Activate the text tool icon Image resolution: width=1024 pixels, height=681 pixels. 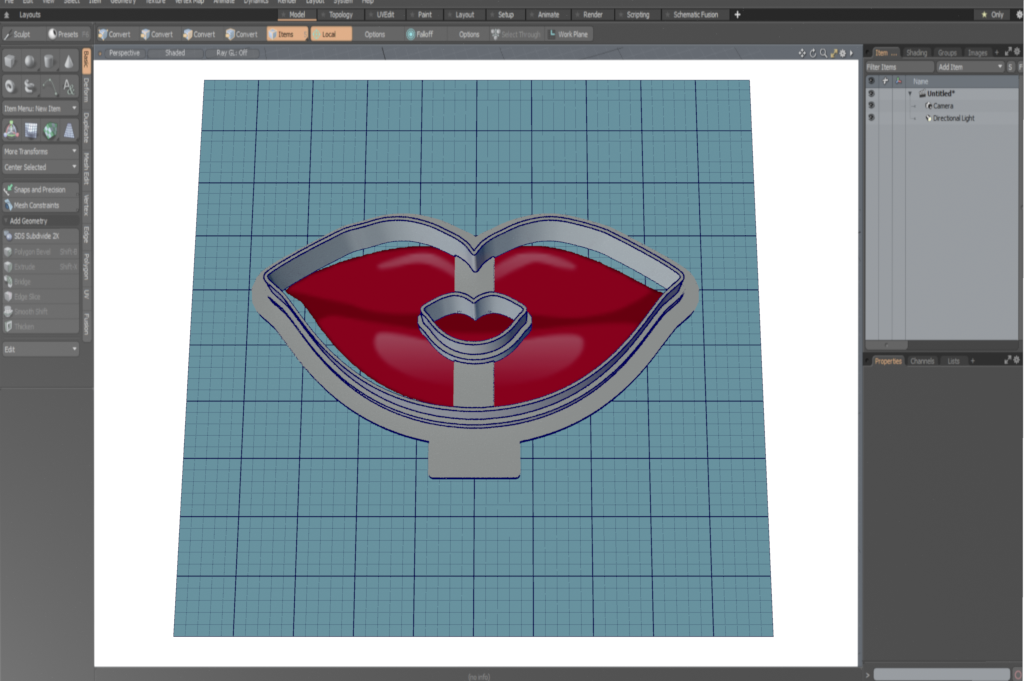coord(68,87)
